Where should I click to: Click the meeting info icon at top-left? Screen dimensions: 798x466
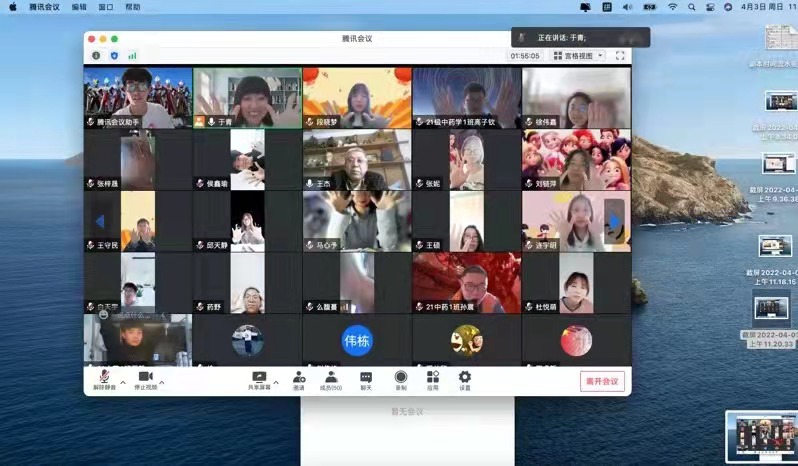click(x=96, y=56)
